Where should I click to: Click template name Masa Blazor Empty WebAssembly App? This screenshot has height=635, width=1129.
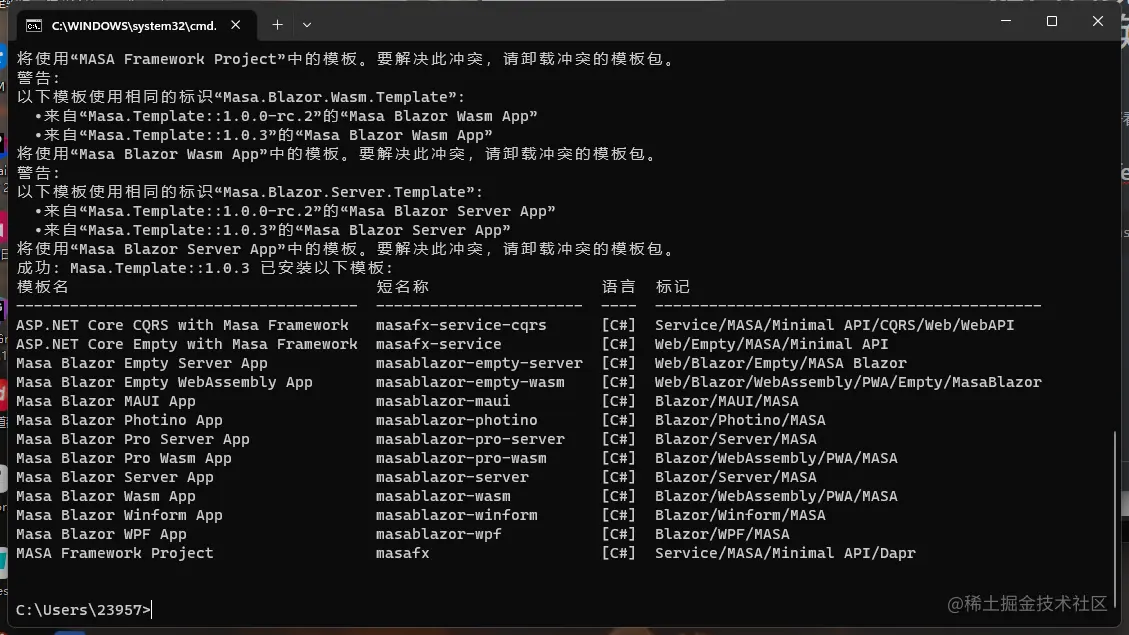[164, 382]
